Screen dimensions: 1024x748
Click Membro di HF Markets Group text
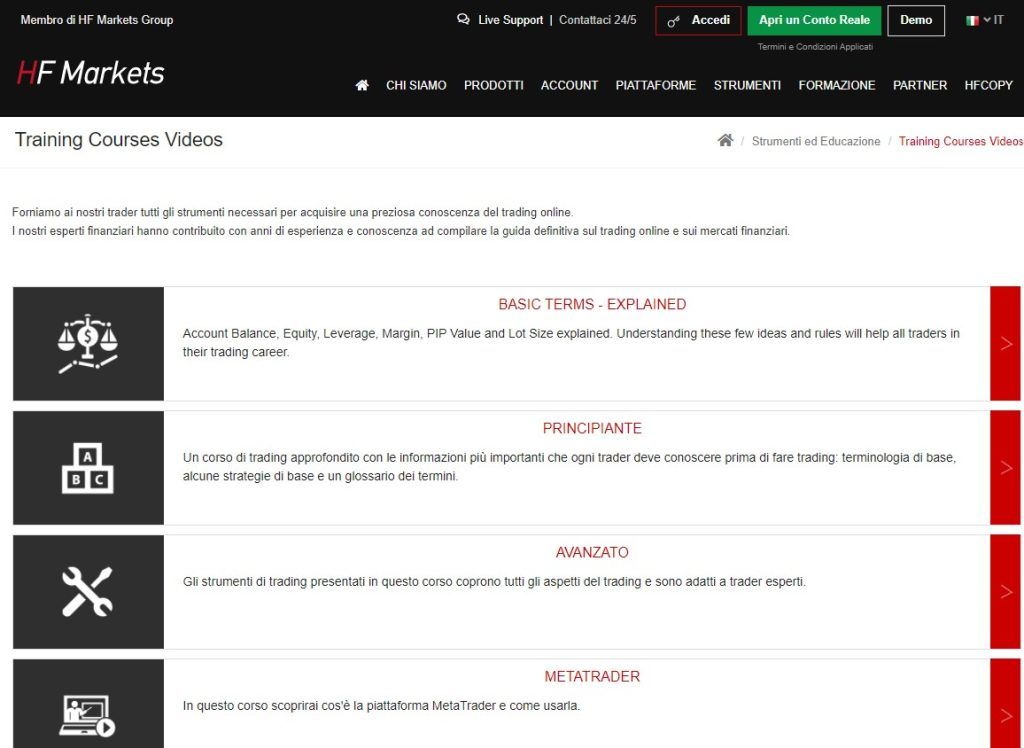click(x=97, y=20)
